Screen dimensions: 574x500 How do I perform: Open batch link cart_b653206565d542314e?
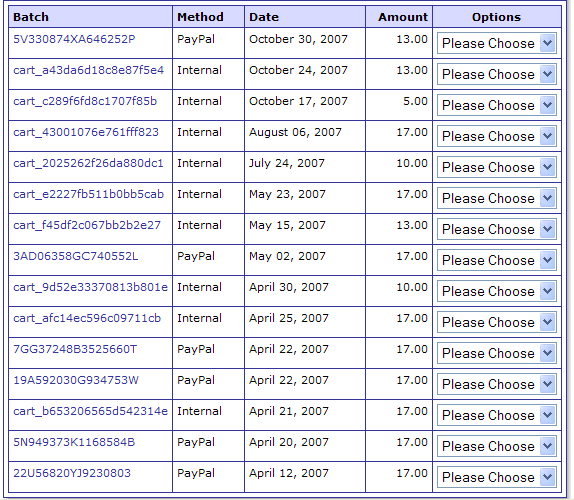(x=90, y=411)
